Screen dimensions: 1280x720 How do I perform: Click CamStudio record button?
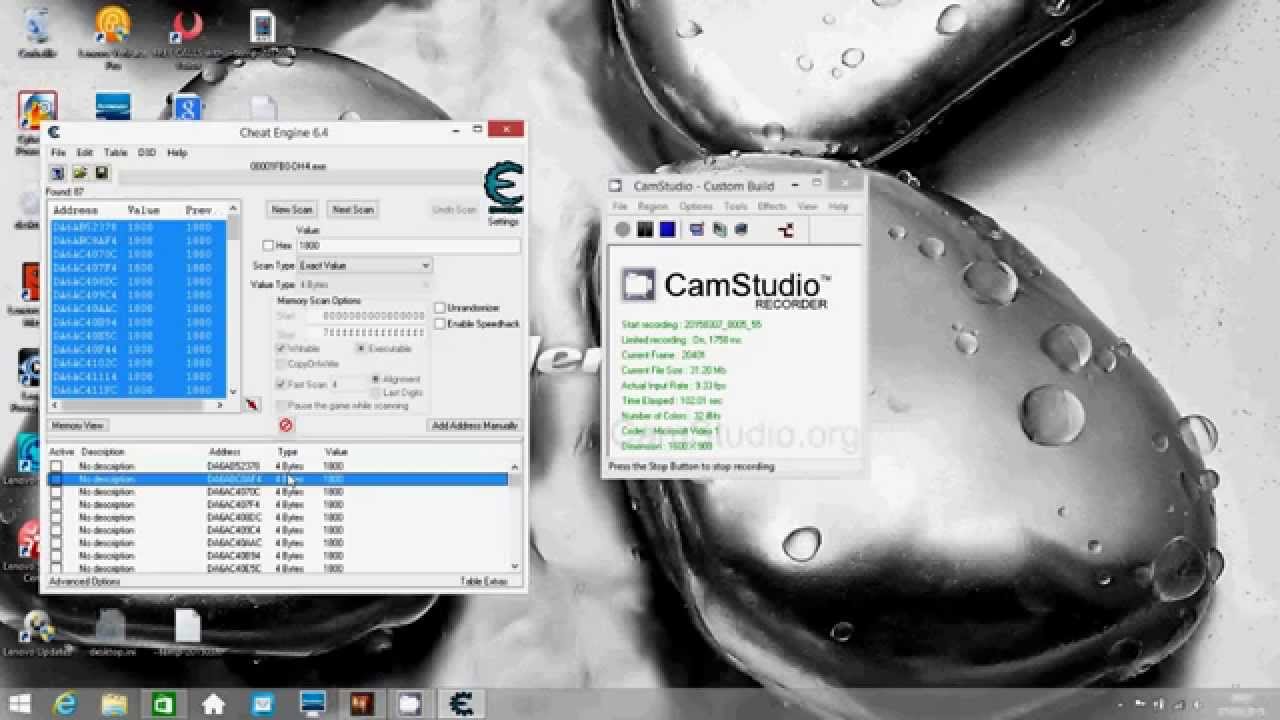(x=623, y=229)
